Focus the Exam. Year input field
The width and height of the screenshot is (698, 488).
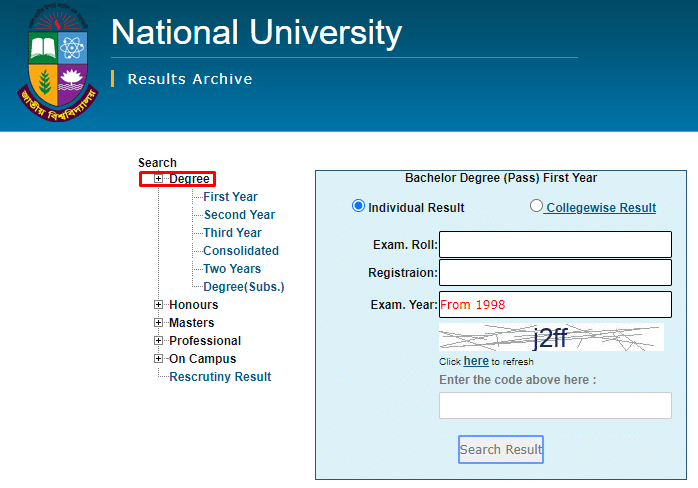pyautogui.click(x=555, y=305)
